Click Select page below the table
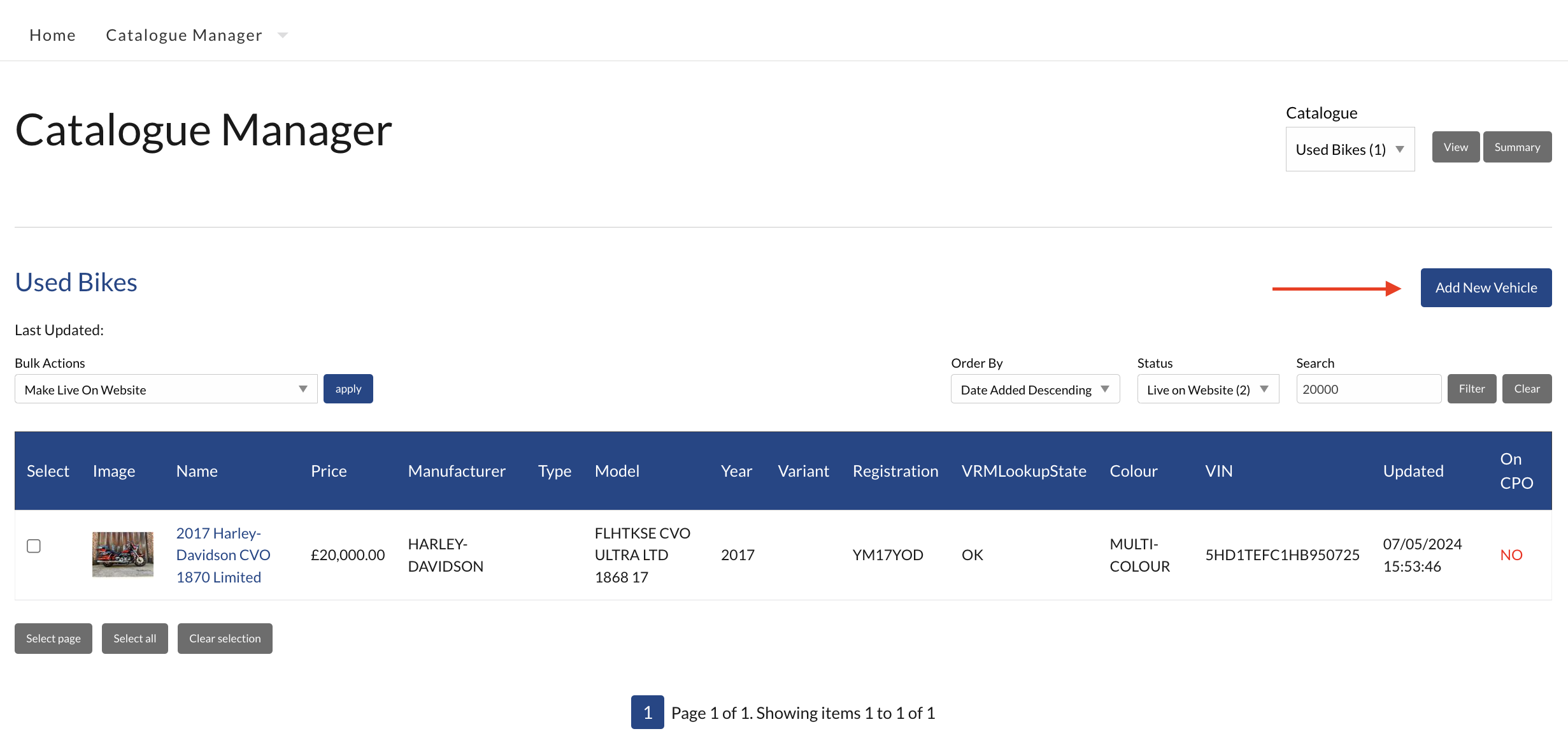The height and width of the screenshot is (752, 1568). tap(53, 638)
